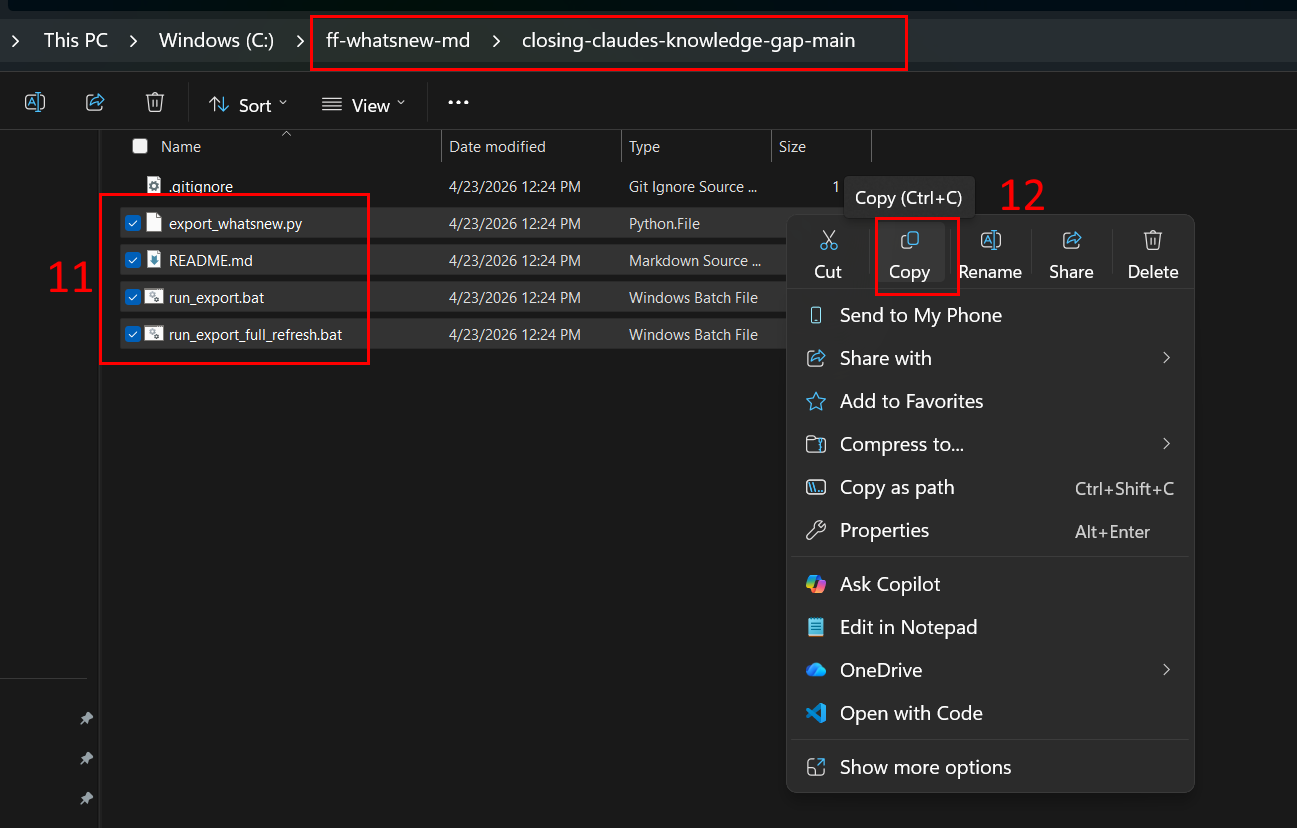Go to This PC in breadcrumb
The image size is (1297, 828).
pyautogui.click(x=75, y=41)
